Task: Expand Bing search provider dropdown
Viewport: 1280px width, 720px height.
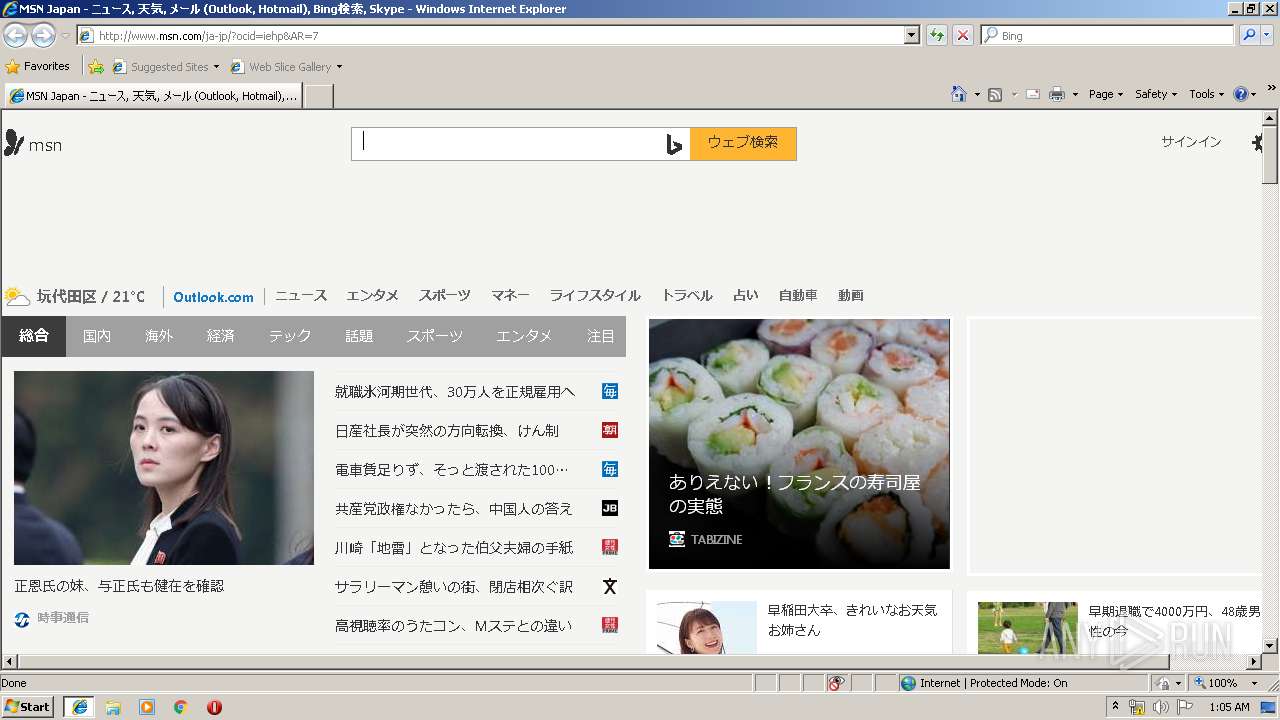Action: coord(1269,35)
